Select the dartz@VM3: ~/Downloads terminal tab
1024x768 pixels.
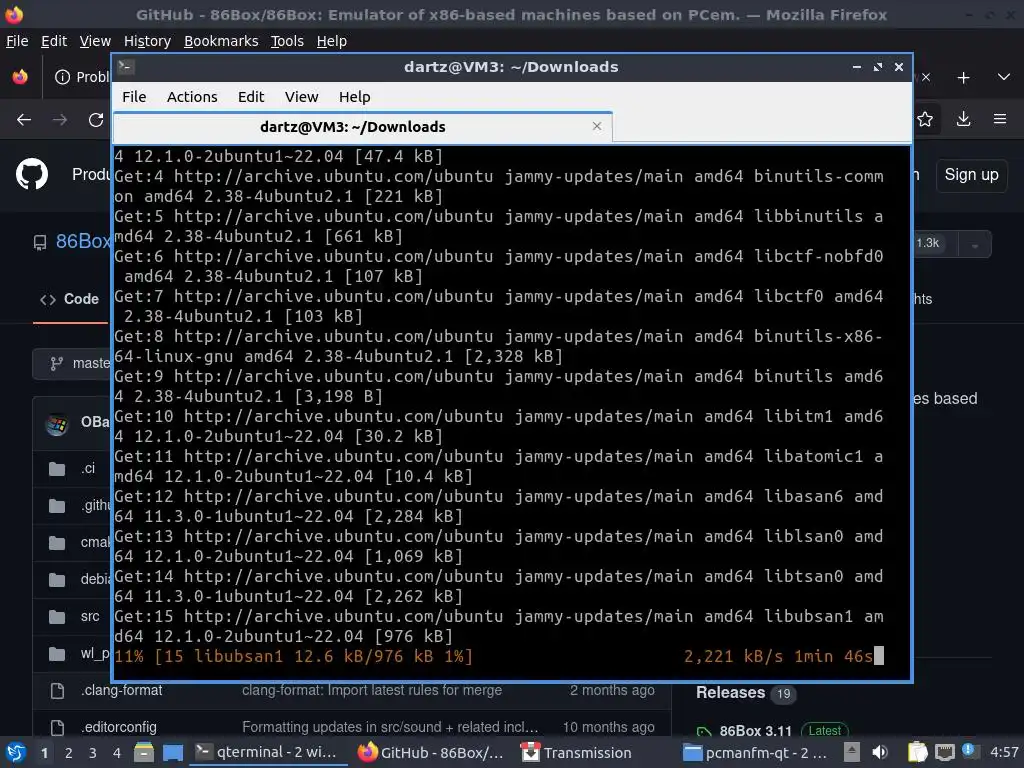coord(362,127)
